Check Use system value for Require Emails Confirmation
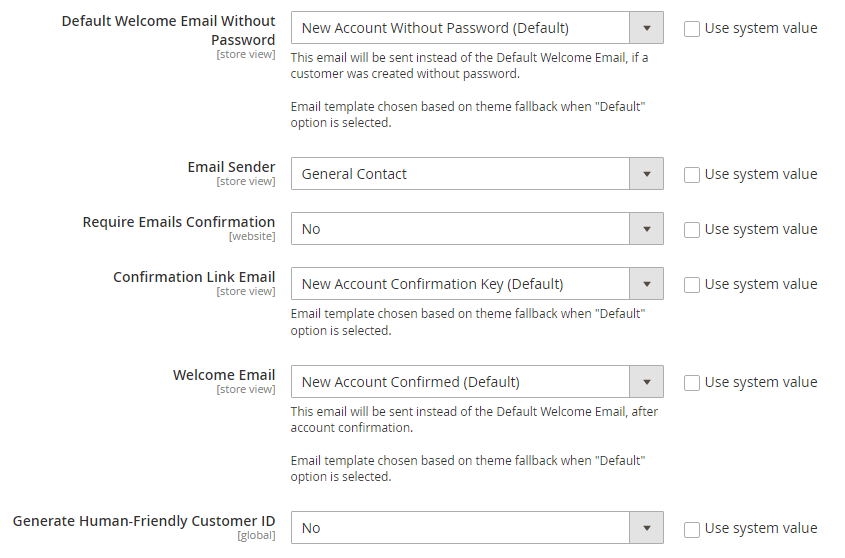 [692, 229]
